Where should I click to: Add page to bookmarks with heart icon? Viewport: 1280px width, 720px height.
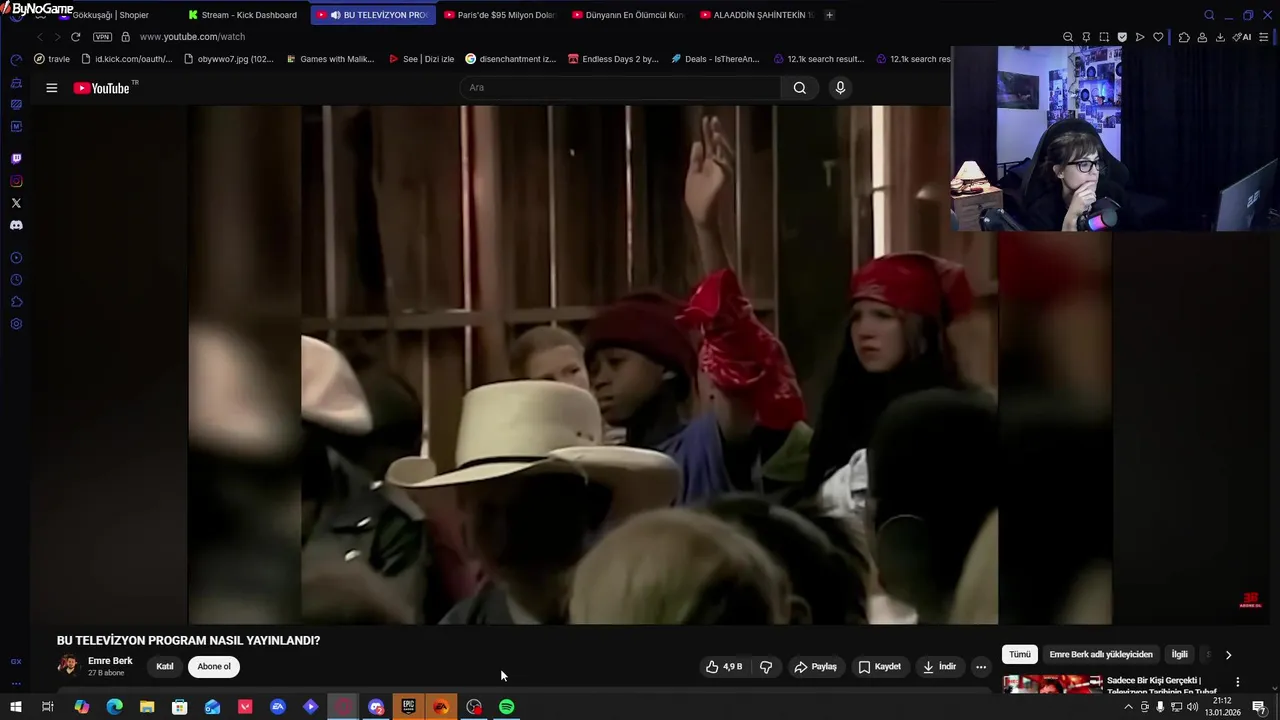pyautogui.click(x=1158, y=37)
